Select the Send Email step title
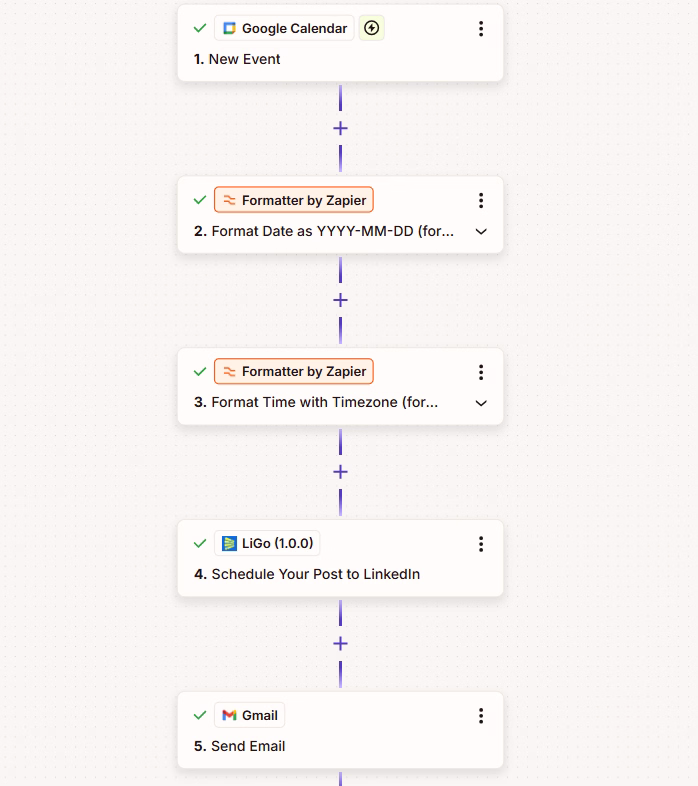The image size is (698, 786). pyautogui.click(x=247, y=746)
